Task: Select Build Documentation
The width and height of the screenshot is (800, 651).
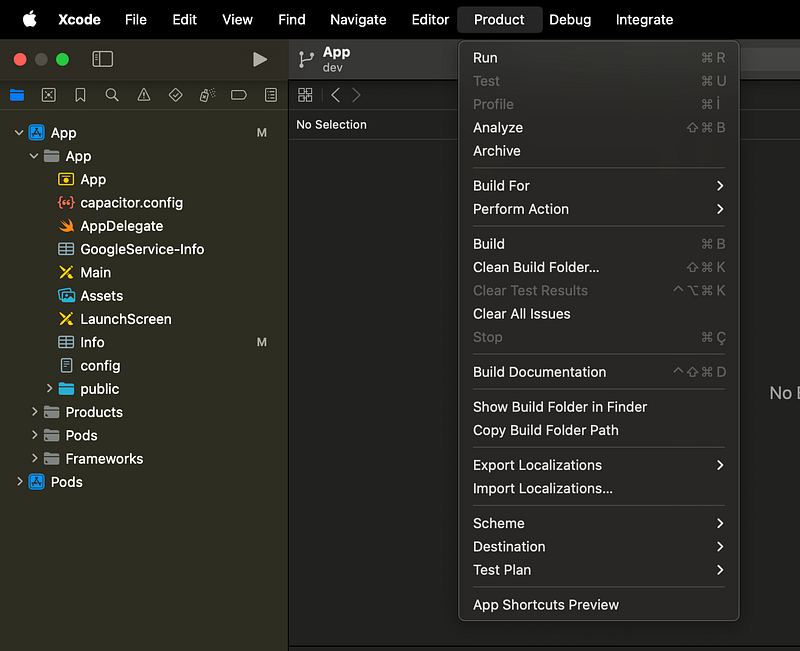Action: pyautogui.click(x=598, y=372)
